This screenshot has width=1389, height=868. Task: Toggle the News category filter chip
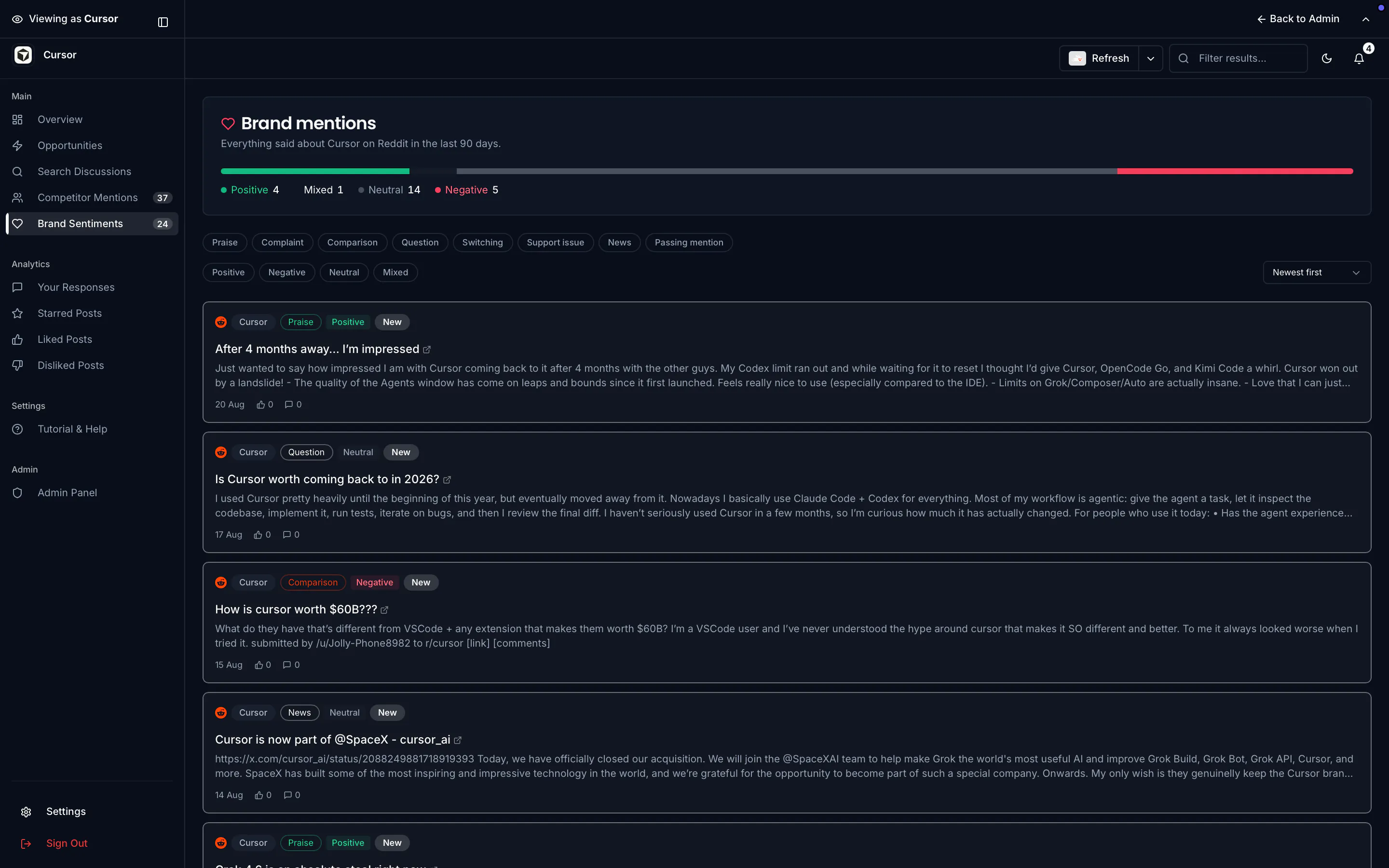[620, 242]
